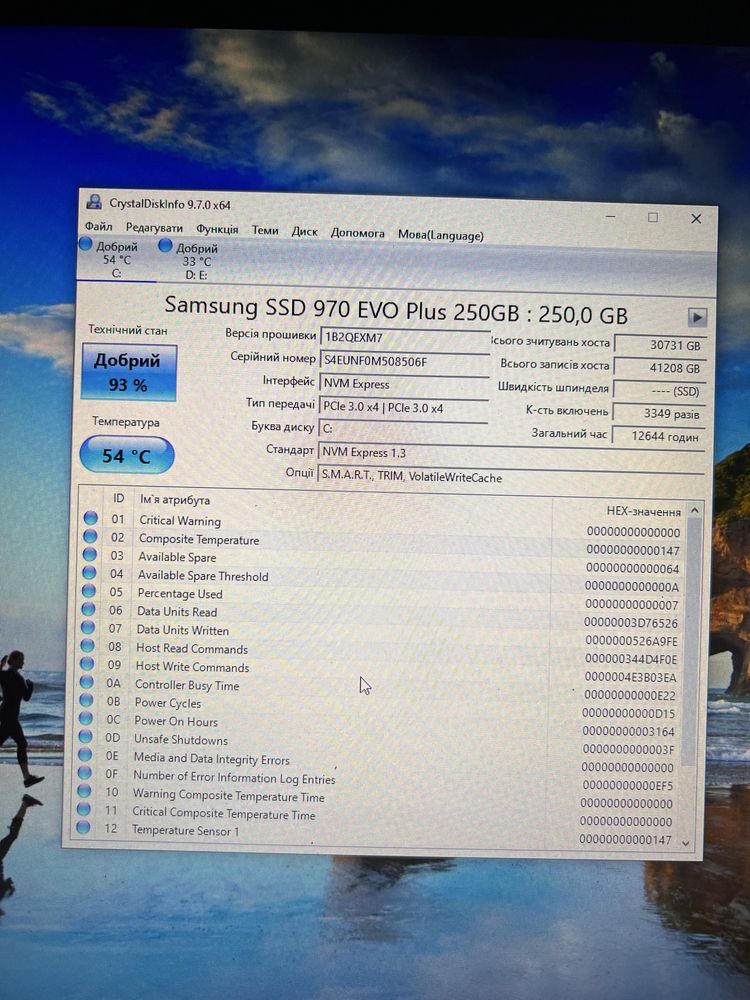The width and height of the screenshot is (750, 1000).
Task: Click the status icon for Number of Error Information Log Entries
Action: pos(84,772)
